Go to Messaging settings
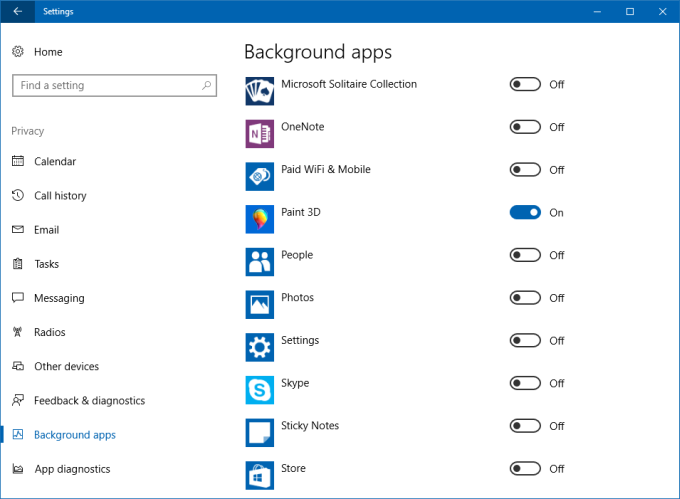680x499 pixels. tap(59, 298)
